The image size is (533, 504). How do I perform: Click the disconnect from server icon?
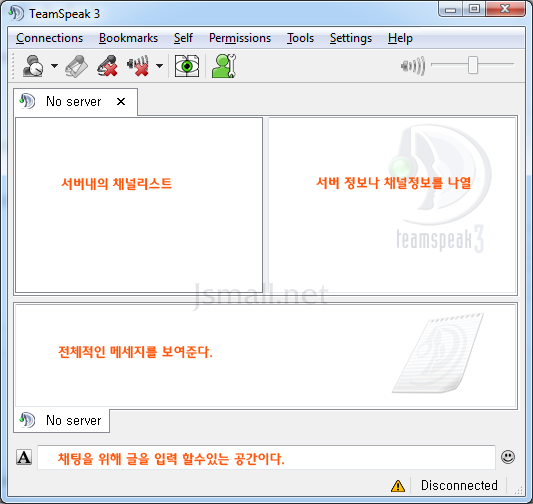[x=76, y=66]
